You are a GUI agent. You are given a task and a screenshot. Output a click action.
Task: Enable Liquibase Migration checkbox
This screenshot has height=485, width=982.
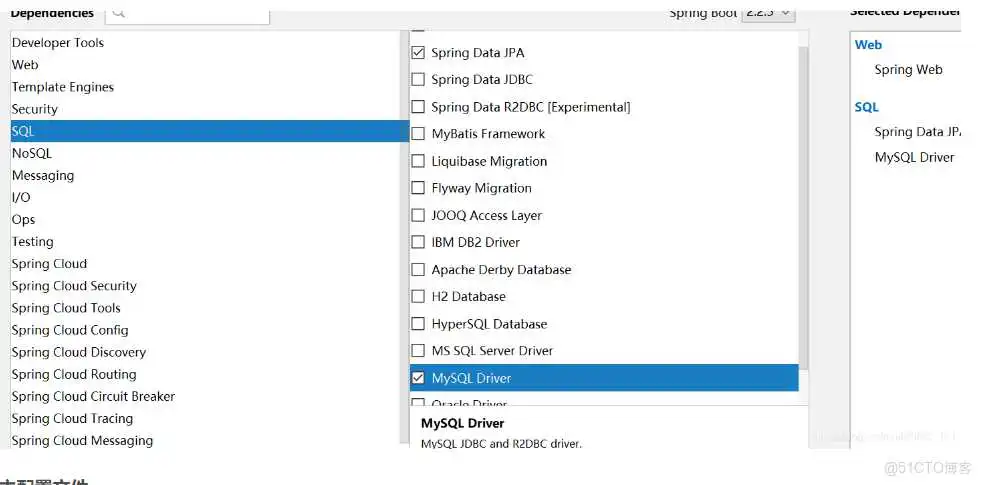click(418, 161)
